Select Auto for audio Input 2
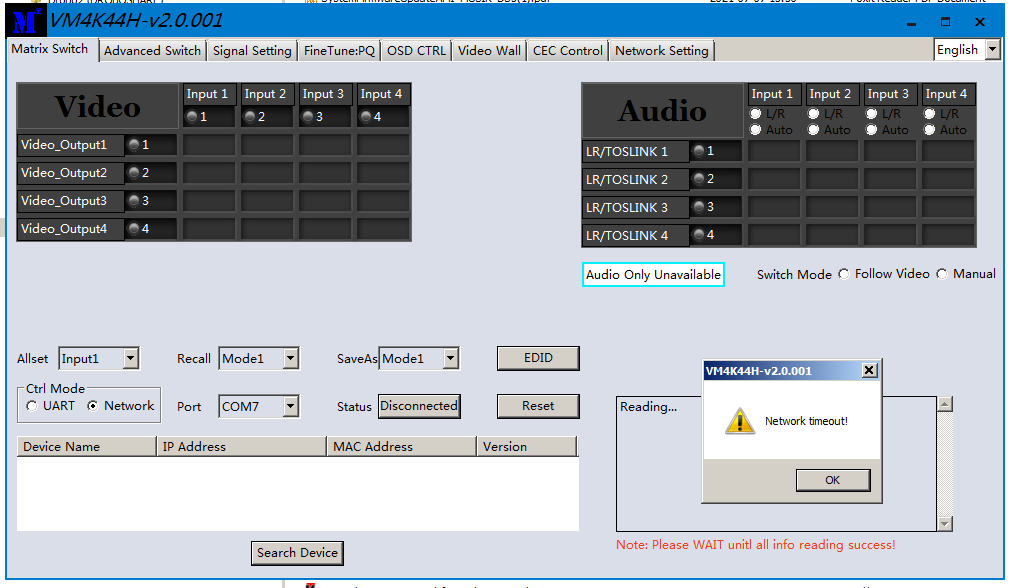Viewport: 1012px width, 588px height. (814, 130)
